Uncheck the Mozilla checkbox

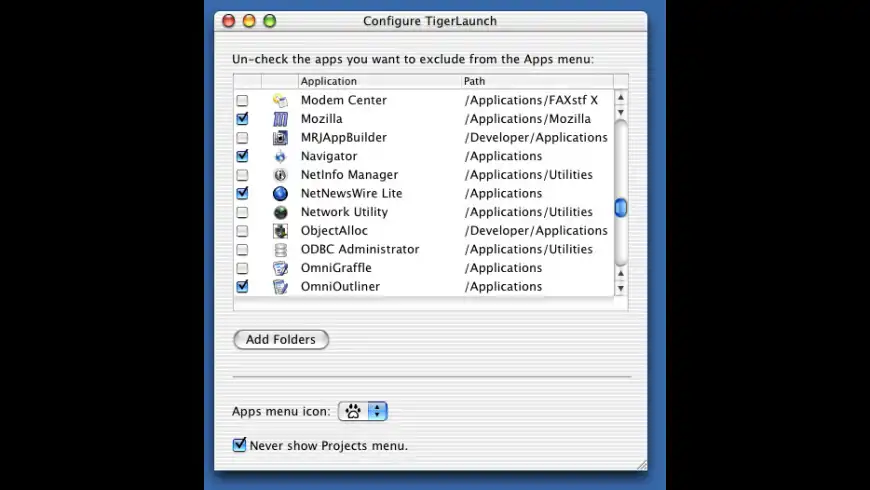tap(242, 119)
